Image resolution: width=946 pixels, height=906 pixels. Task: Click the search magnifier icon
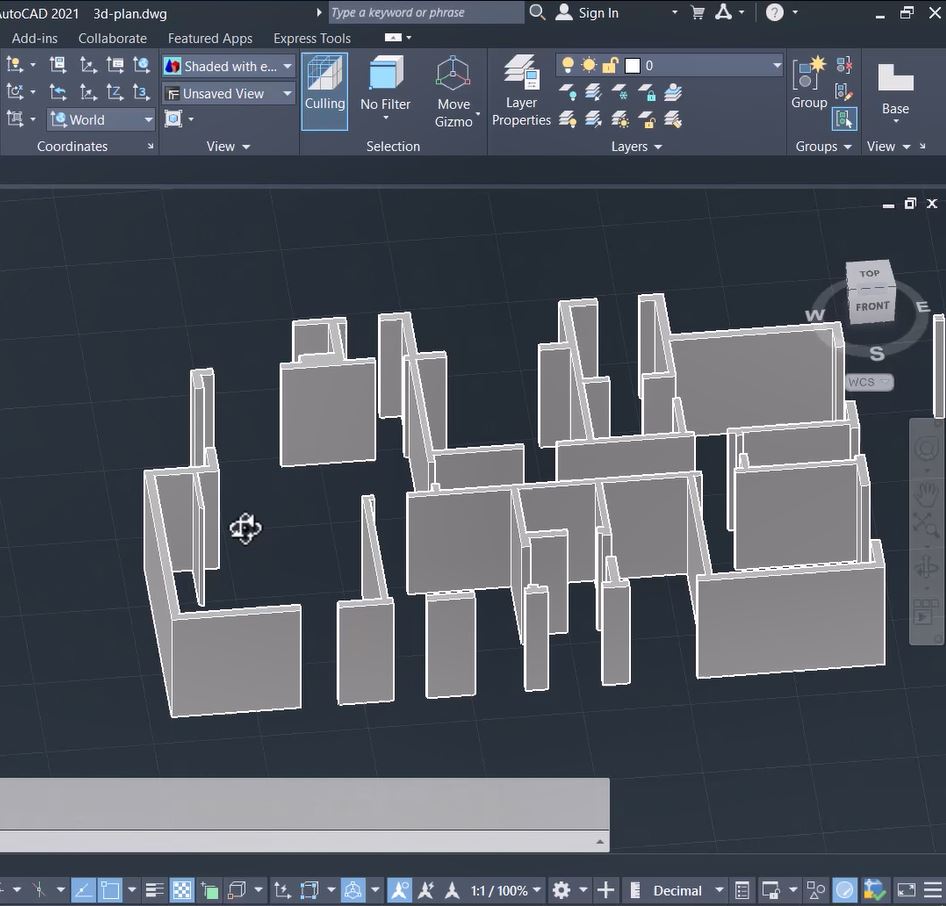click(x=537, y=13)
